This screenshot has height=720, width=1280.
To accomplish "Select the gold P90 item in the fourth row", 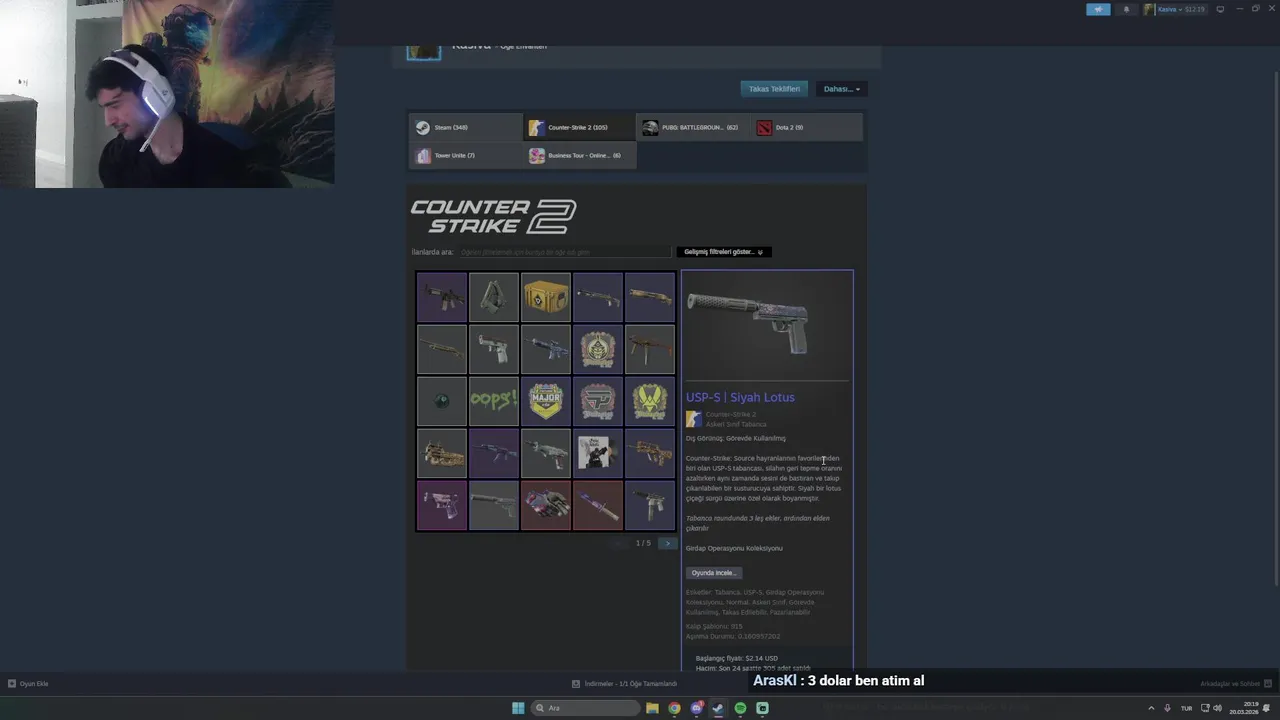I will 442,453.
